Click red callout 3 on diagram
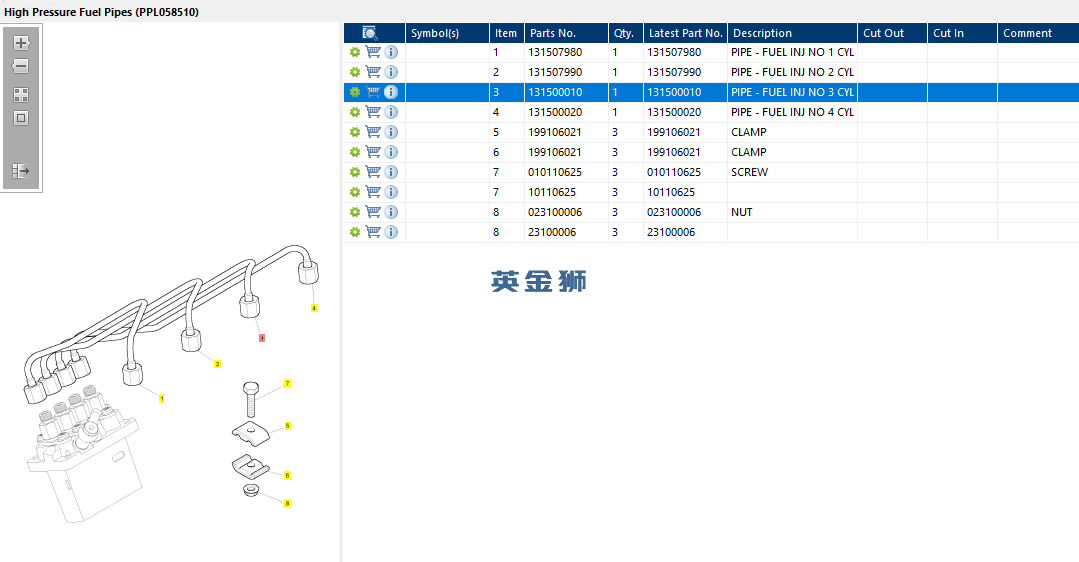Image resolution: width=1079 pixels, height=562 pixels. pyautogui.click(x=261, y=338)
